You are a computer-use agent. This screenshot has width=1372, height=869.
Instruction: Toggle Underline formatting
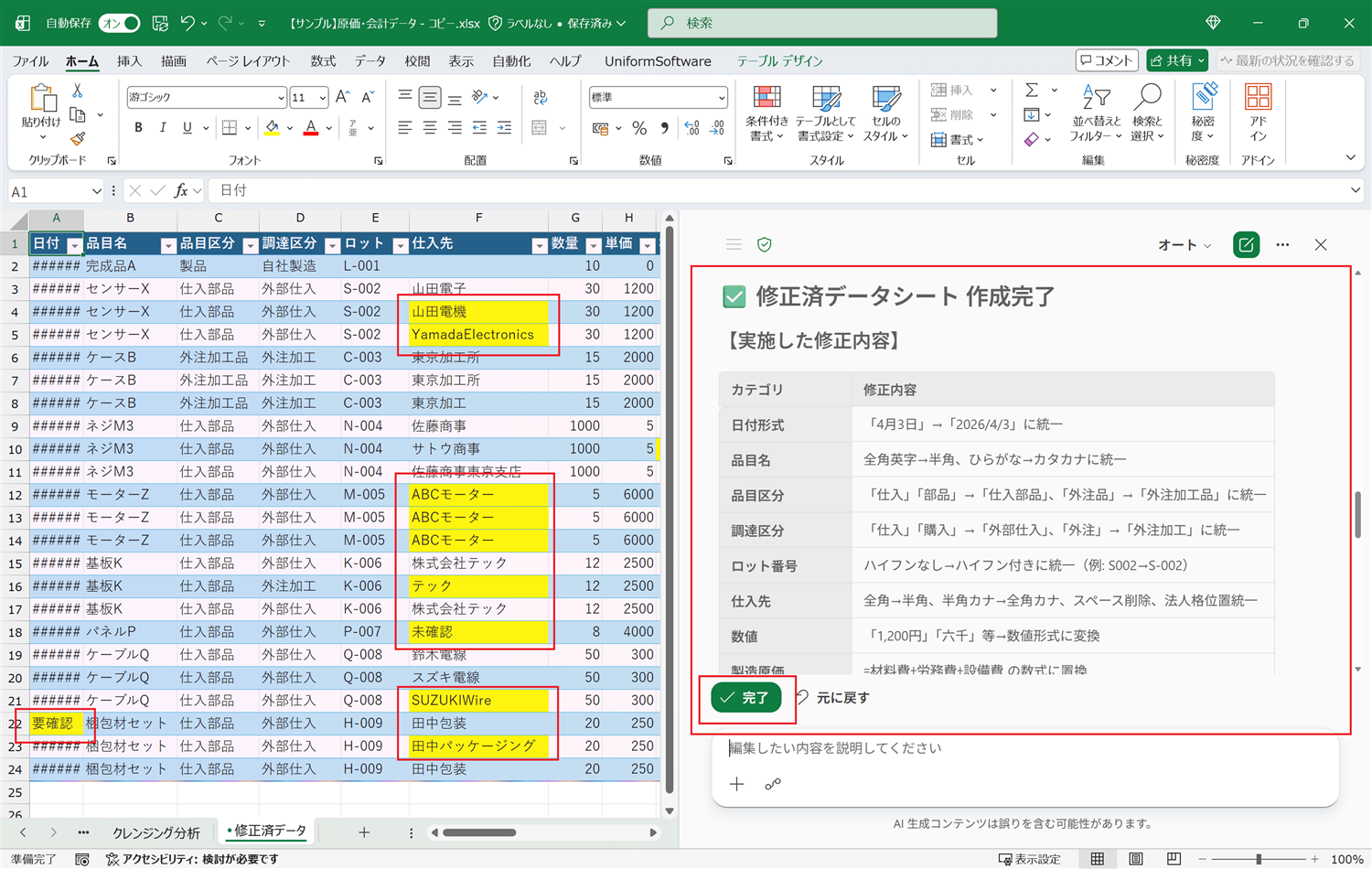[188, 128]
